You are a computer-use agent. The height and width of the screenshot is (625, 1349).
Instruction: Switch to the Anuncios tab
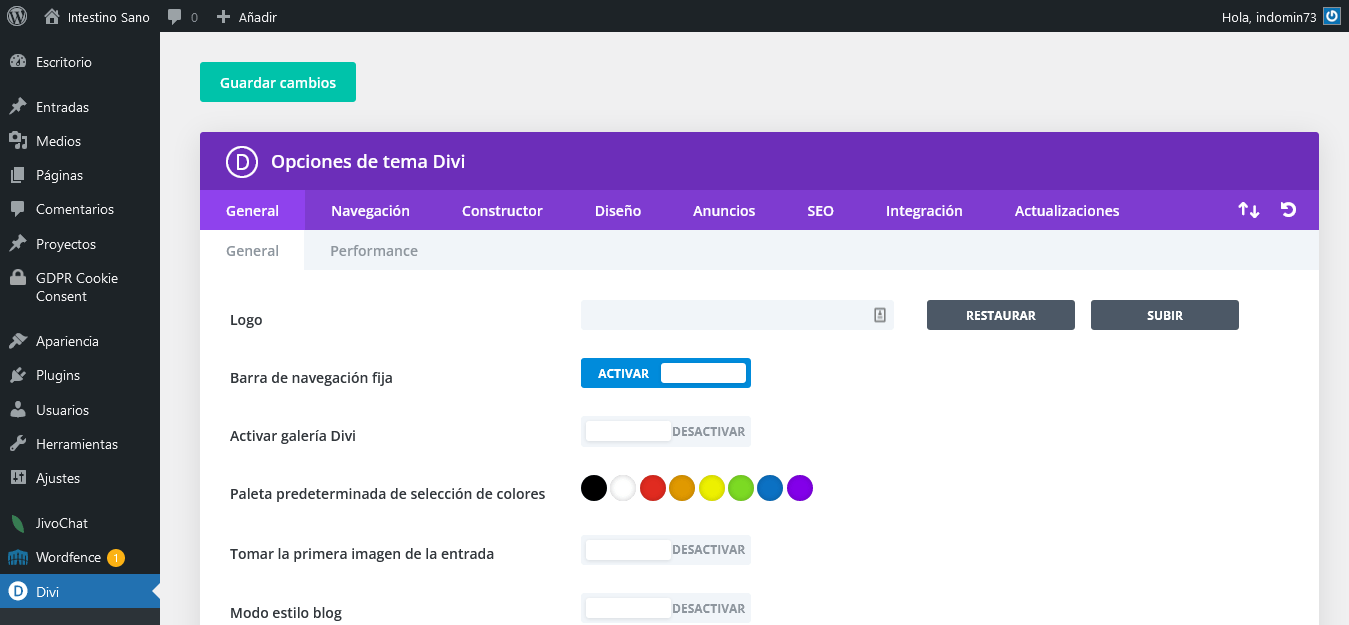[x=724, y=210]
